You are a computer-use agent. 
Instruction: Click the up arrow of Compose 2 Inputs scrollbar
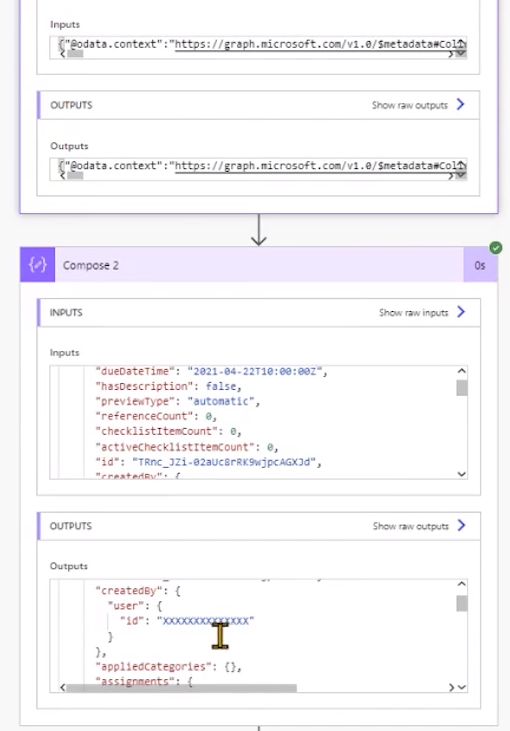[x=462, y=371]
